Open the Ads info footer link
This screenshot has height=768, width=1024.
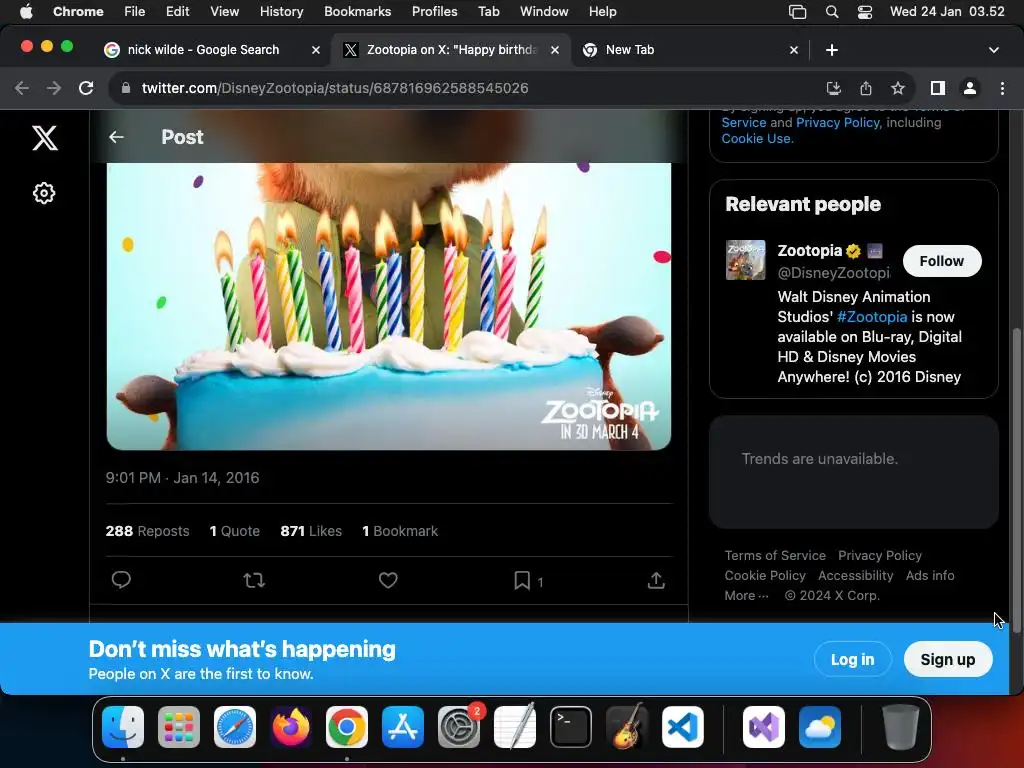[930, 575]
